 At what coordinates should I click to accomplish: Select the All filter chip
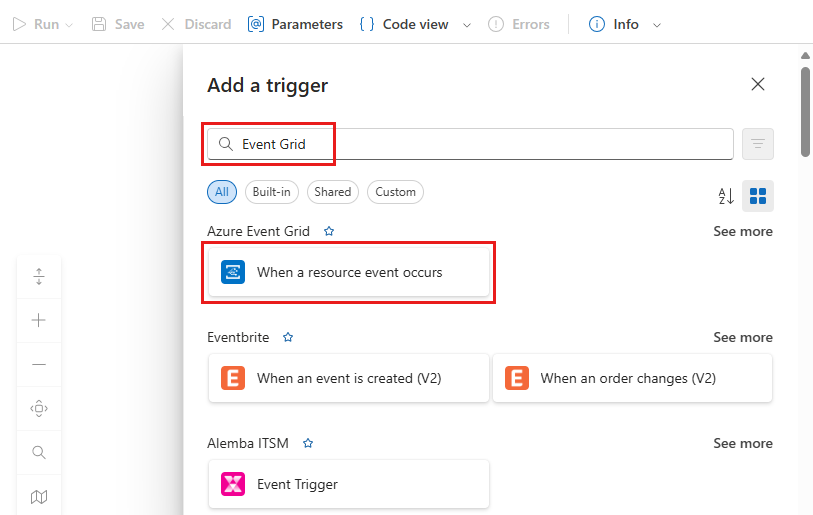pyautogui.click(x=222, y=192)
